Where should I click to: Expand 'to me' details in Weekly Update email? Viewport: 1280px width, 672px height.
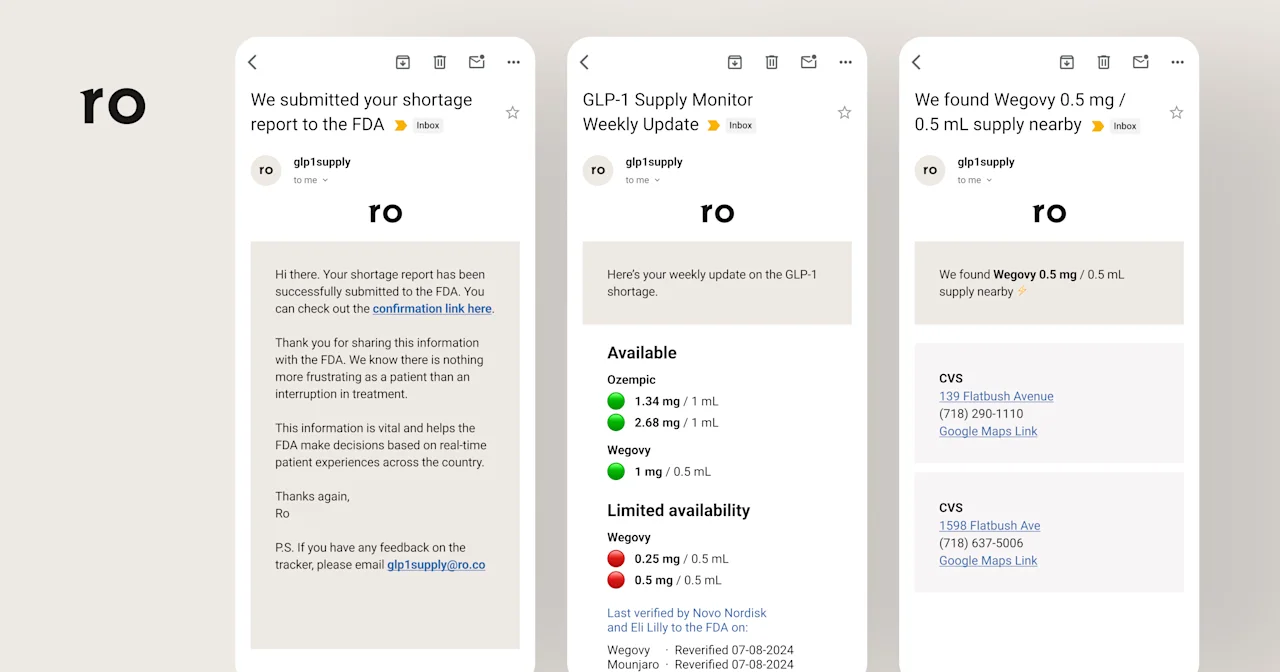[657, 181]
